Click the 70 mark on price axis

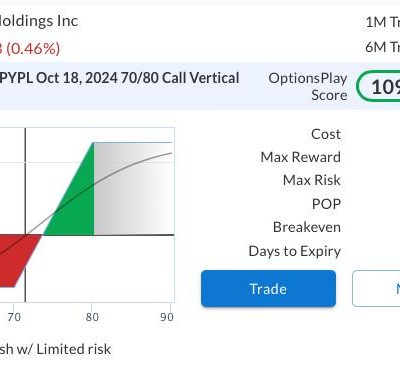[x=14, y=317]
